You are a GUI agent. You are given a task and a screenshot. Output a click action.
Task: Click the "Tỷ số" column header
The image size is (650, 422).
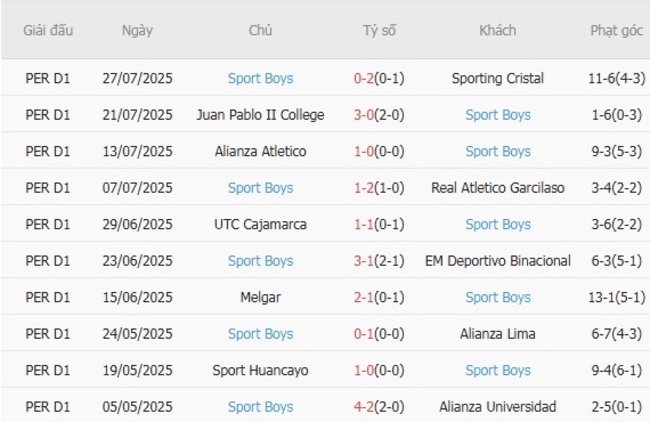click(x=379, y=30)
